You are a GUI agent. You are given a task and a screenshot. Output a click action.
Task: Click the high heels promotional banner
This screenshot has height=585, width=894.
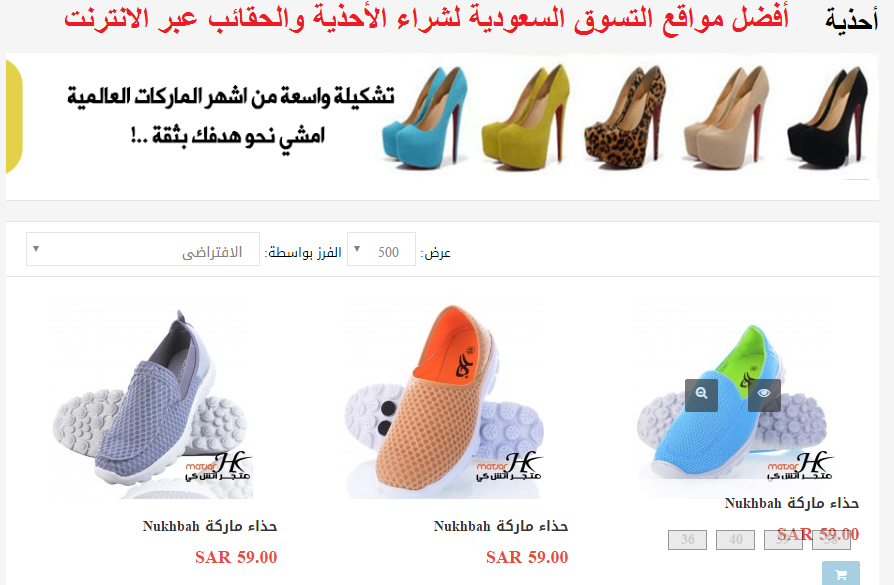(442, 116)
